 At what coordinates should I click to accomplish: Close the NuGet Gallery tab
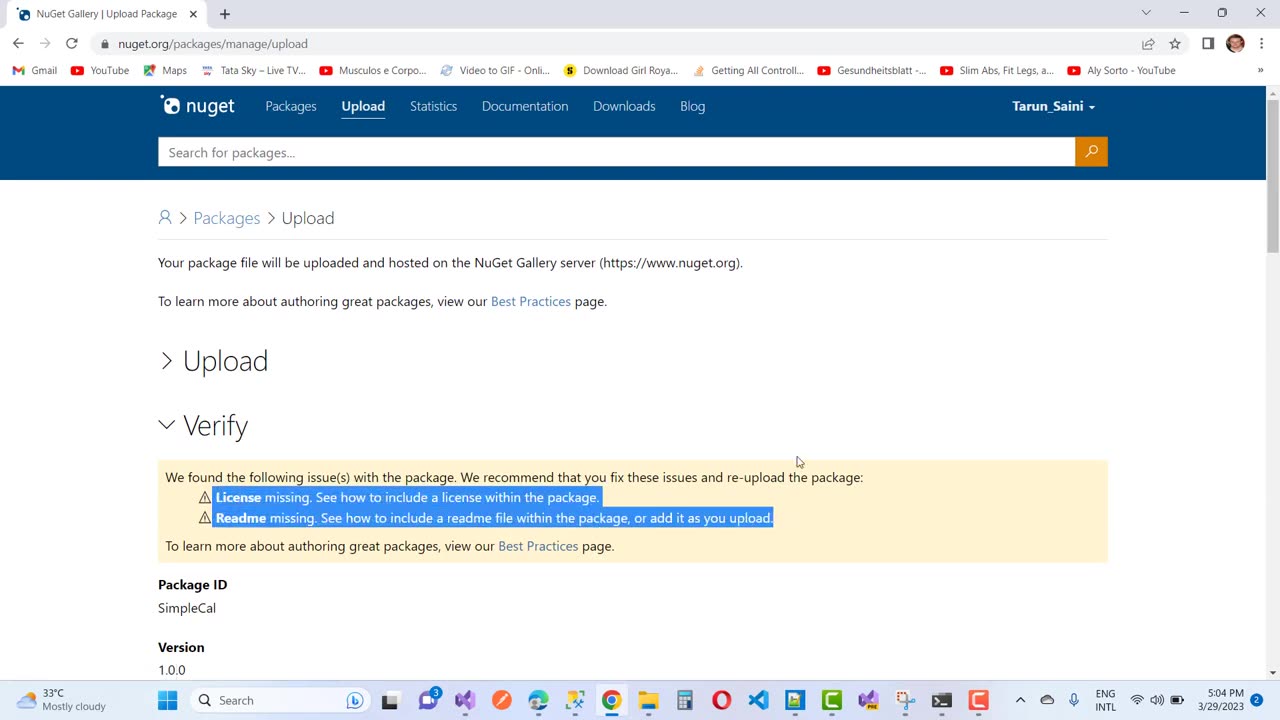coord(193,14)
